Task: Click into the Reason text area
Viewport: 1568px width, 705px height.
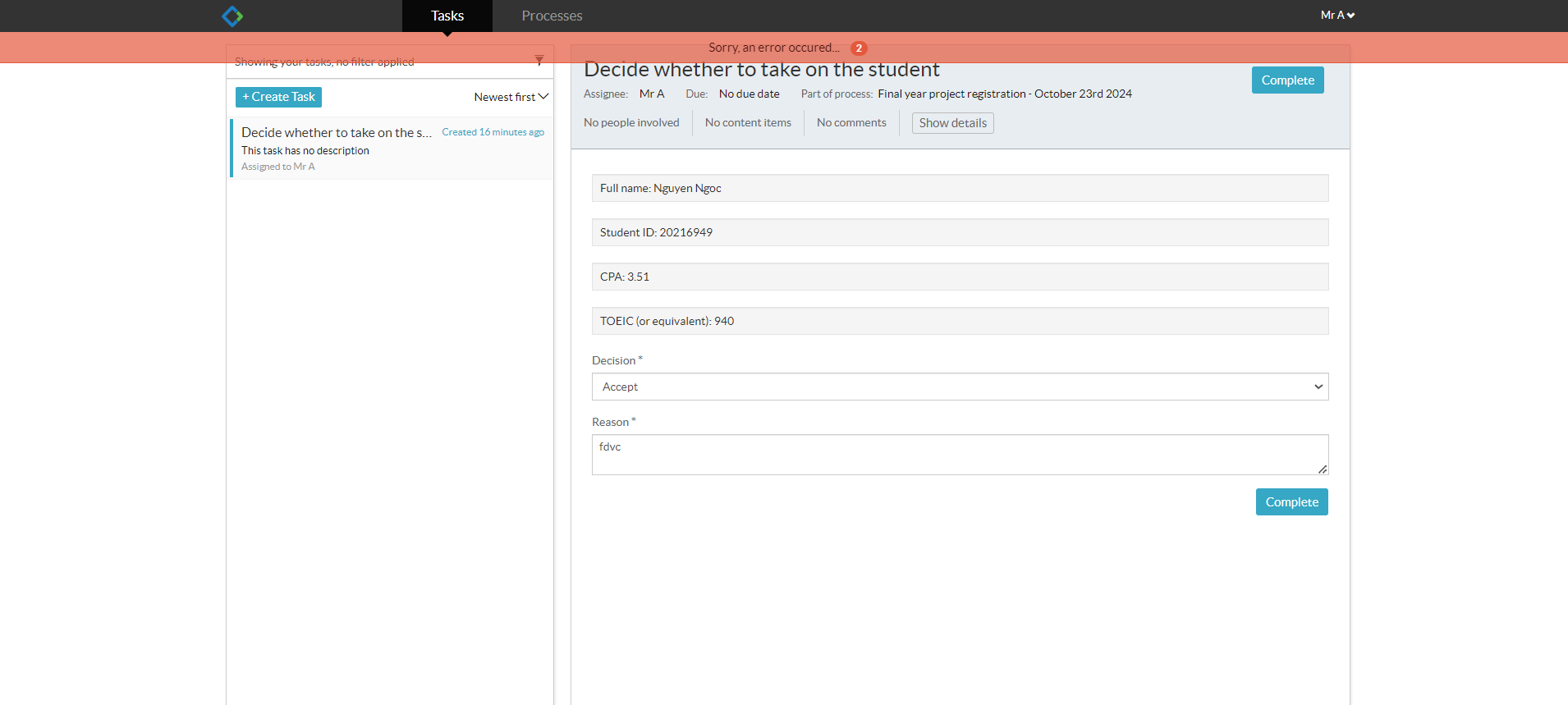Action: point(960,455)
